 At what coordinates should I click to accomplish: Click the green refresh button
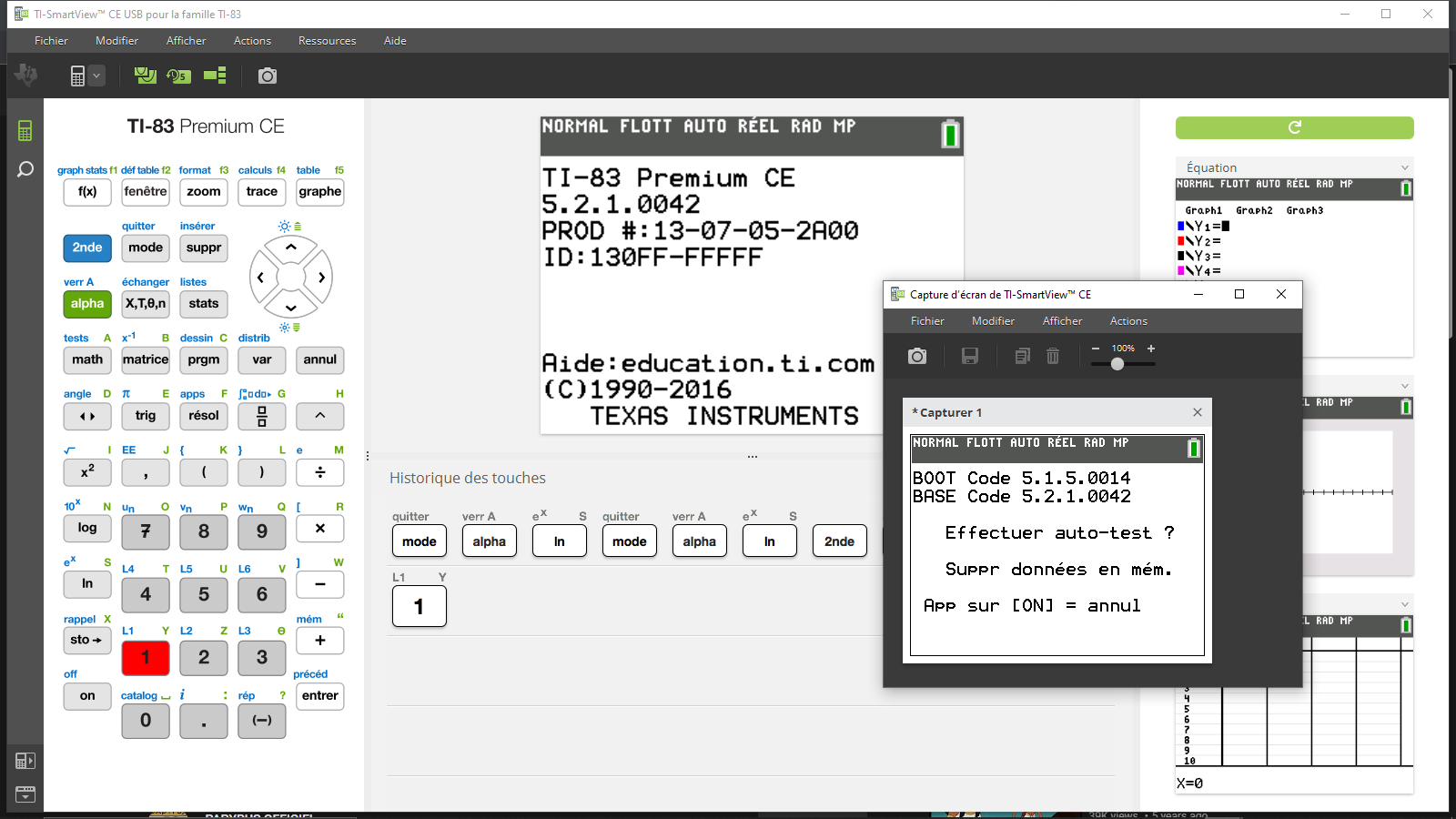coord(1294,127)
